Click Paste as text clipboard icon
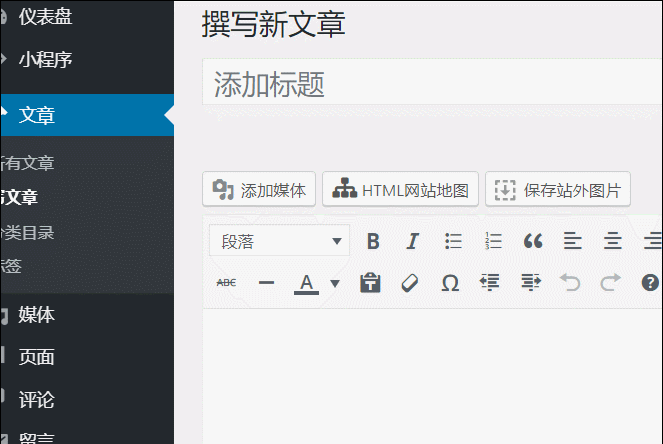 pyautogui.click(x=370, y=282)
